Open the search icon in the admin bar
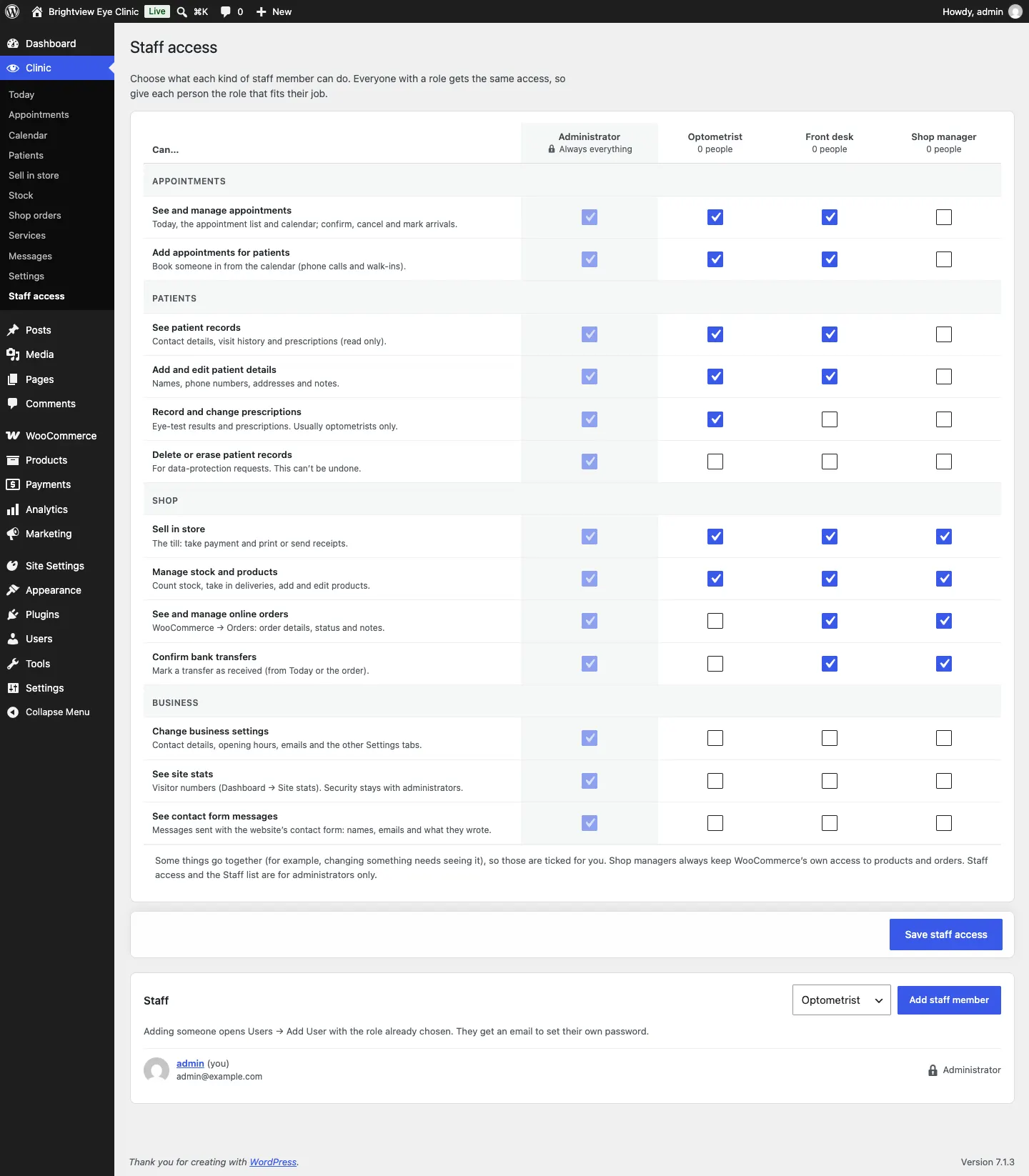The height and width of the screenshot is (1176, 1029). (x=182, y=11)
